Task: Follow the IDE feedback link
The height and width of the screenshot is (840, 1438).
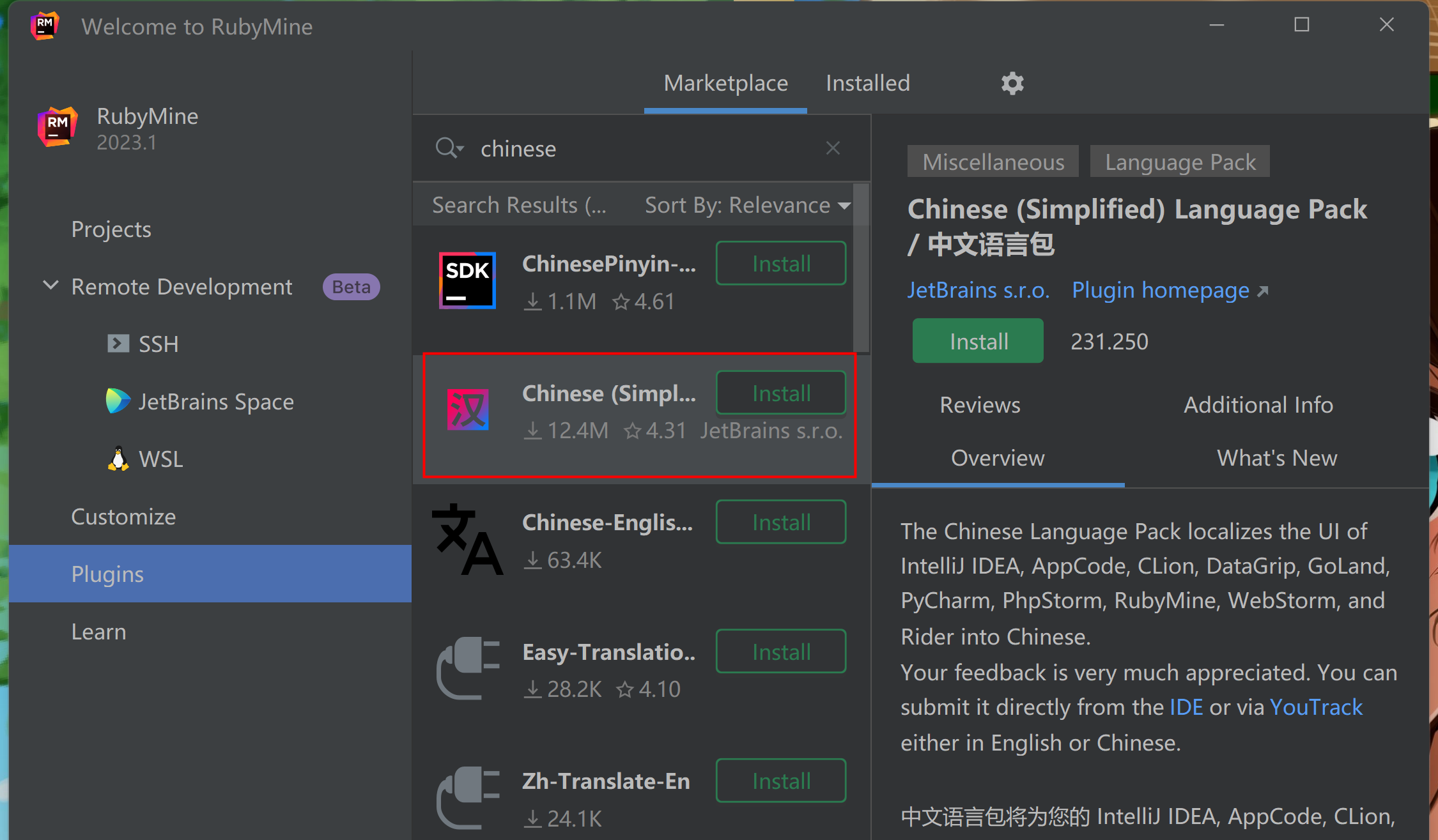Action: click(1186, 707)
